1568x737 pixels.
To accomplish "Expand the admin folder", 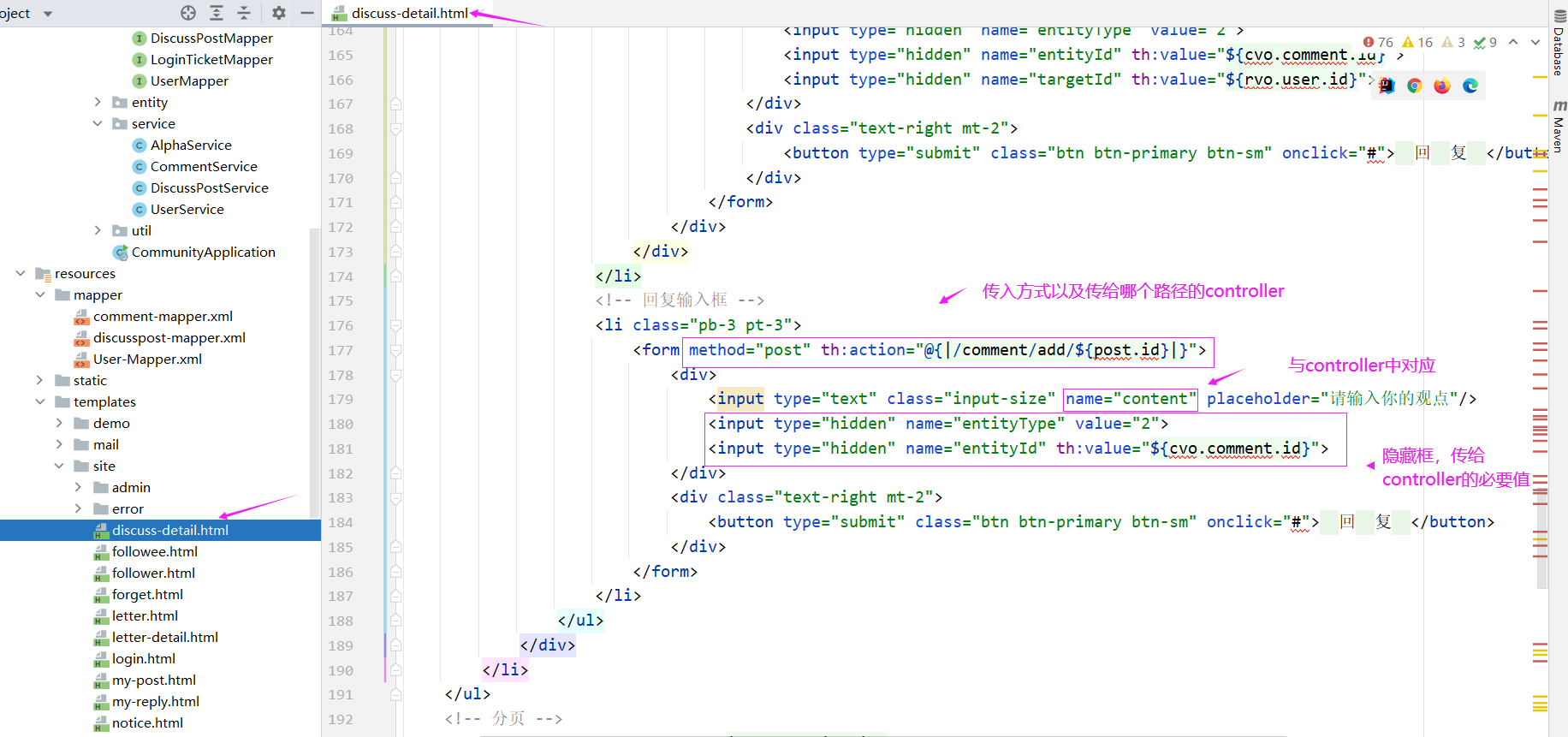I will (78, 487).
